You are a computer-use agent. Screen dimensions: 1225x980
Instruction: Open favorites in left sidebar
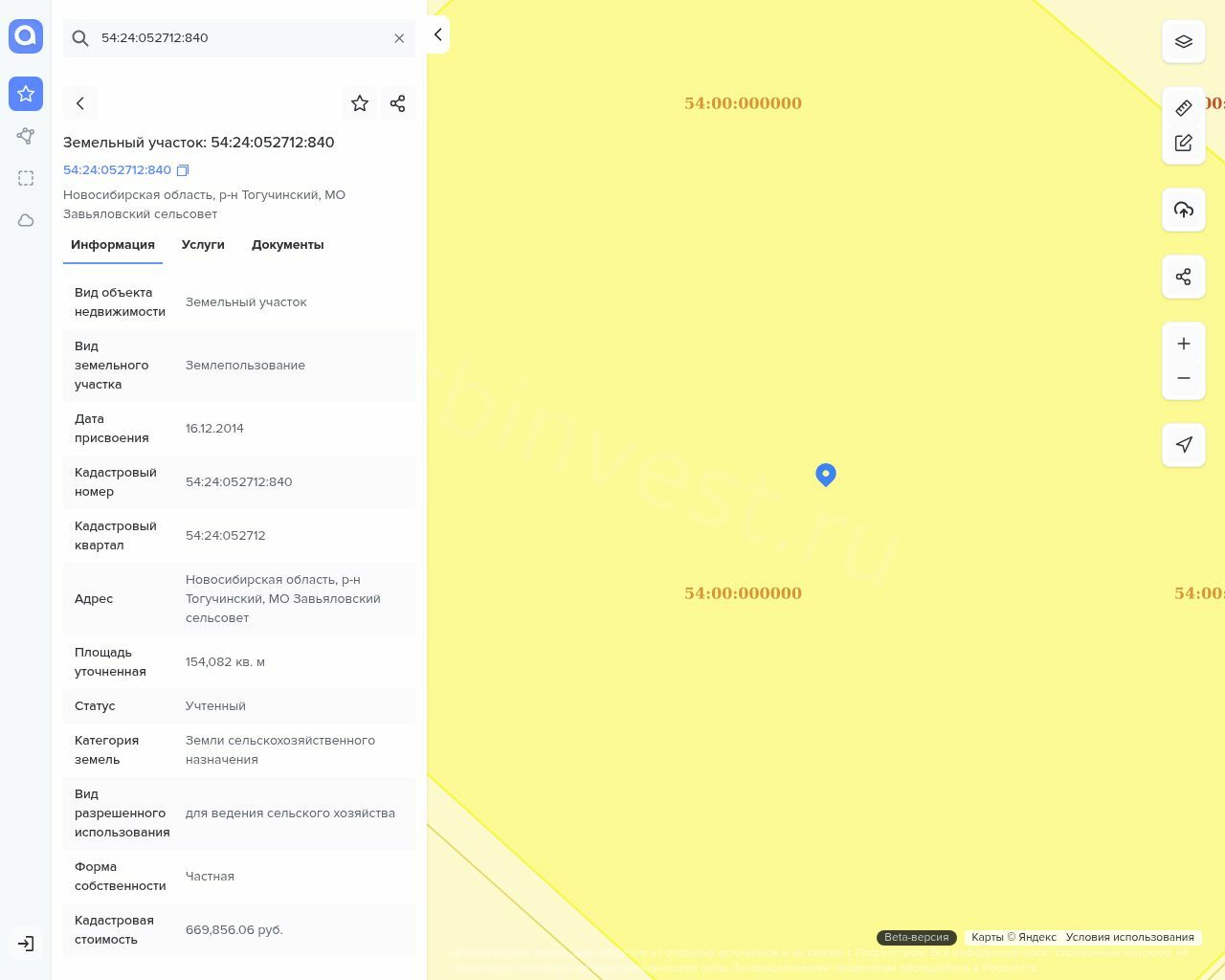pos(26,94)
